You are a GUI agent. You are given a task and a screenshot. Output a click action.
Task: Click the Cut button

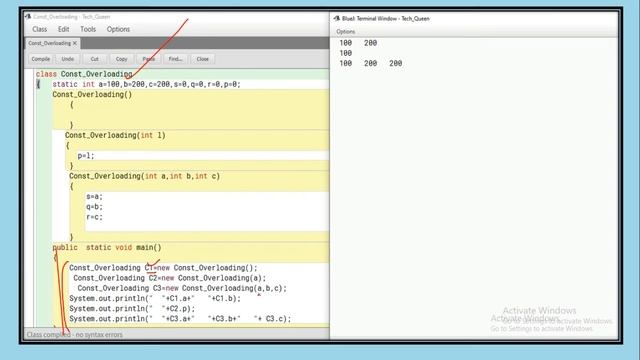pyautogui.click(x=94, y=59)
